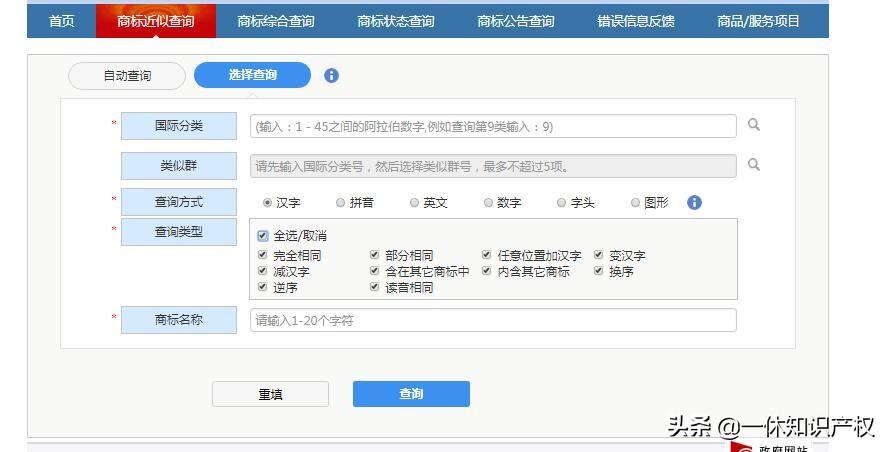Click the 查询方式 field label
The height and width of the screenshot is (452, 889).
click(x=179, y=202)
